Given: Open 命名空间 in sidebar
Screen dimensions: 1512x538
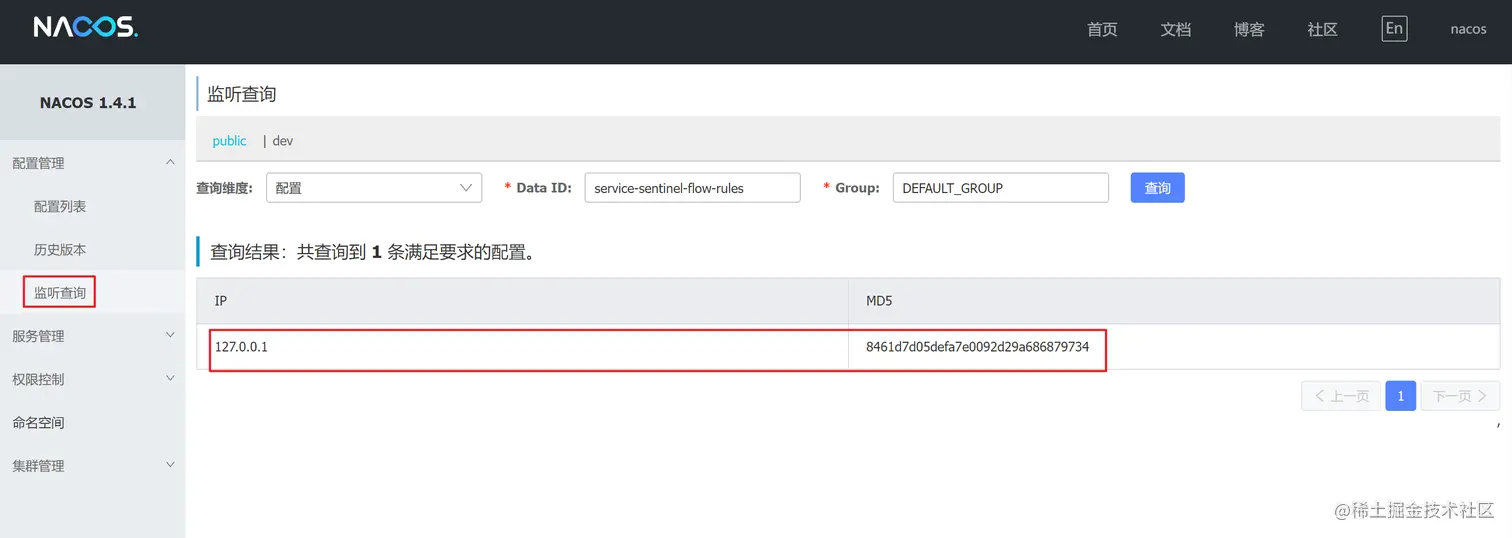Looking at the screenshot, I should pos(38,423).
